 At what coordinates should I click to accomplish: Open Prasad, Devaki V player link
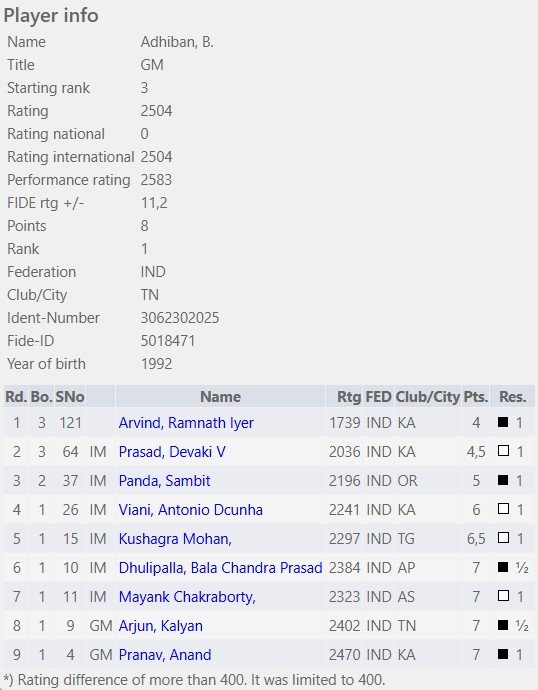click(172, 452)
